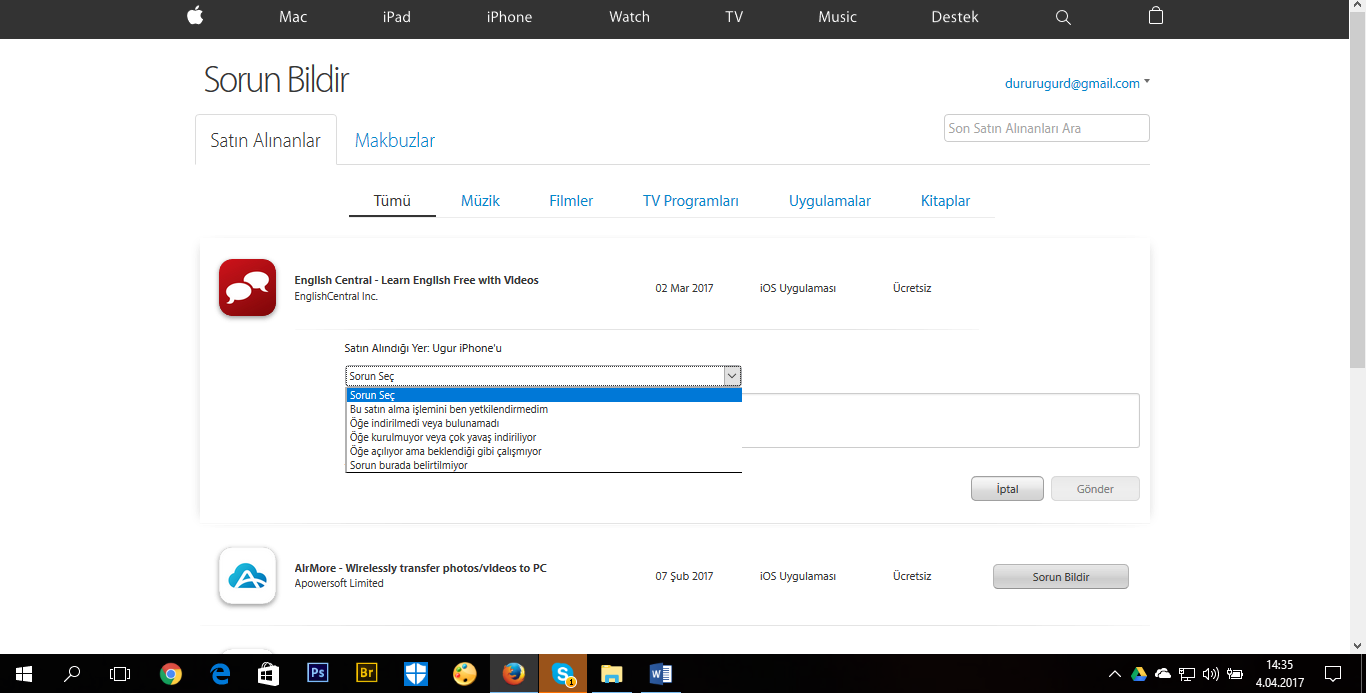
Task: Open the English Central app title link
Action: (416, 280)
